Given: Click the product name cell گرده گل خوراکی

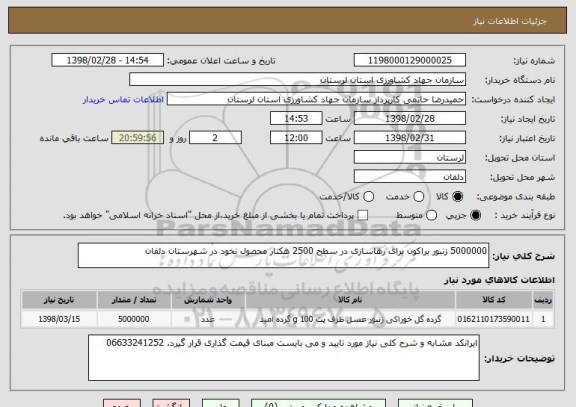Looking at the screenshot, I should coord(350,319).
